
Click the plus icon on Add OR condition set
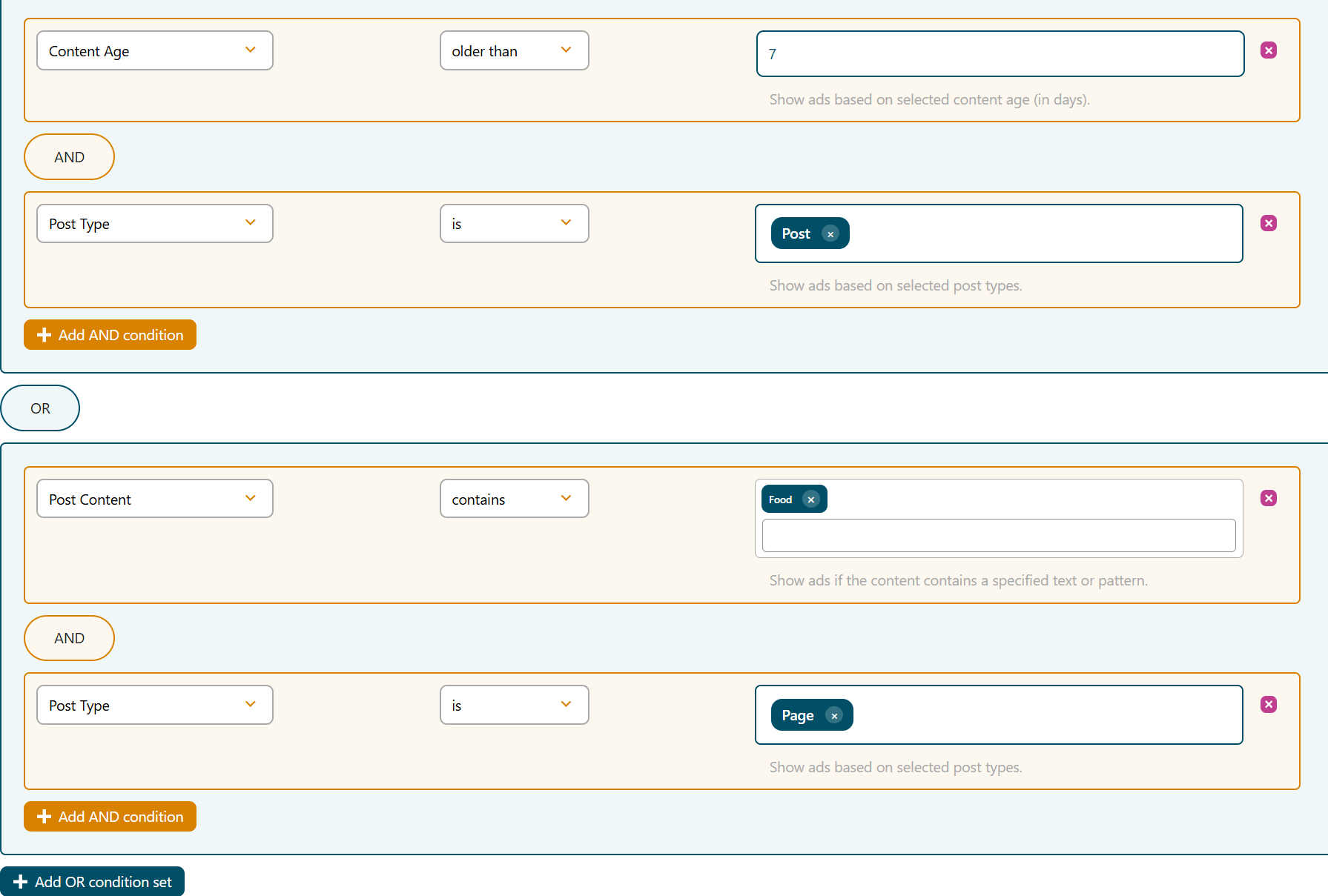click(22, 881)
